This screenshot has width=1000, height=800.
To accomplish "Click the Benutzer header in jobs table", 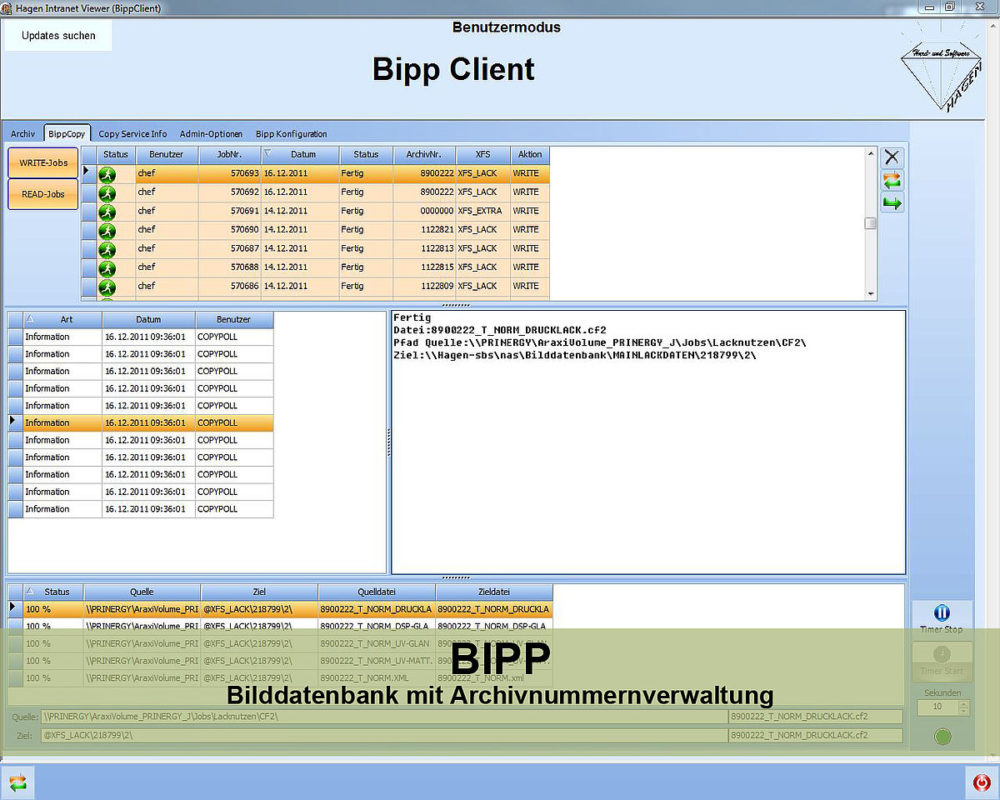I will pos(166,154).
